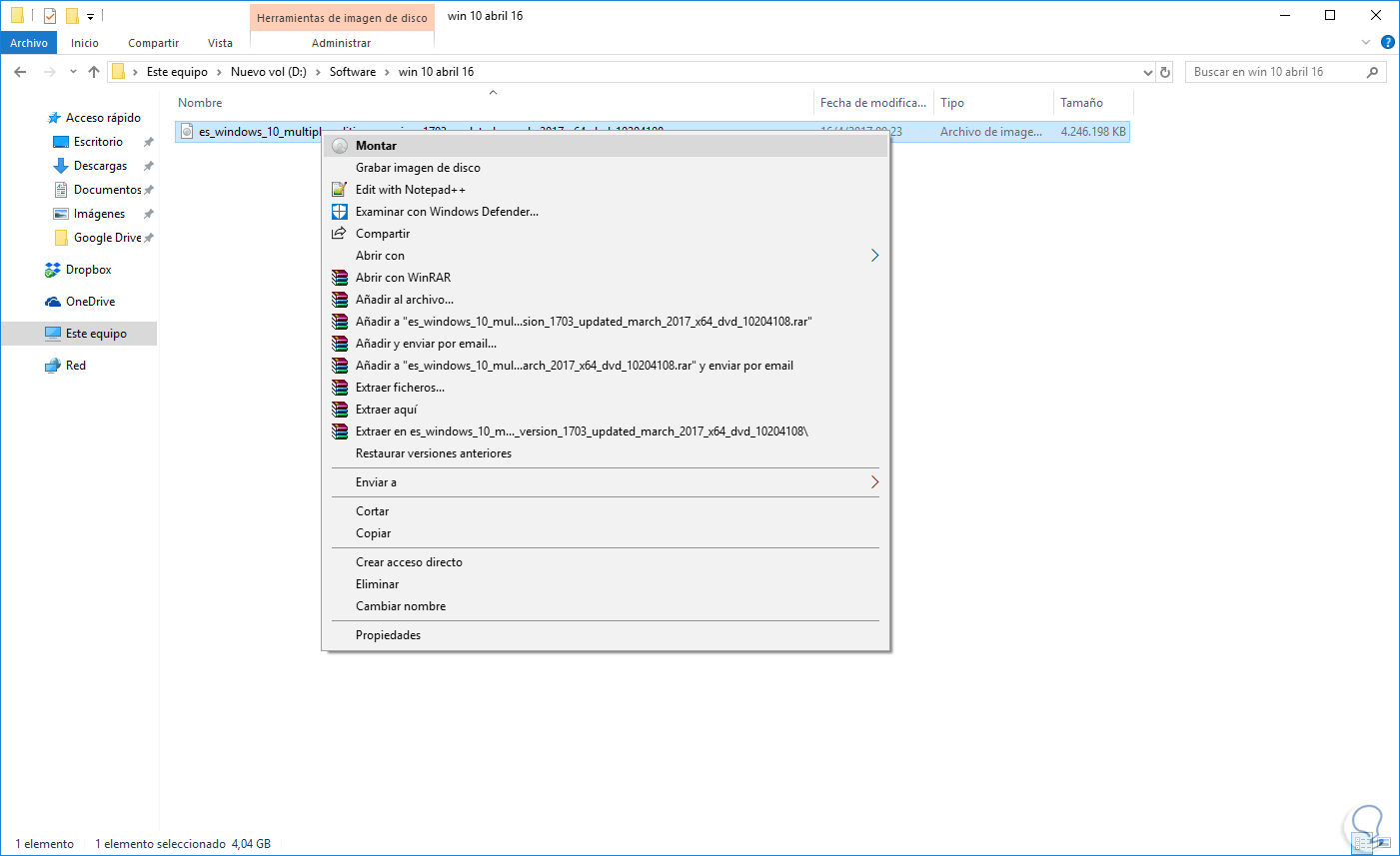Screen dimensions: 1400x856
Task: Click the file size 4.246.198 KB
Action: pos(1093,132)
